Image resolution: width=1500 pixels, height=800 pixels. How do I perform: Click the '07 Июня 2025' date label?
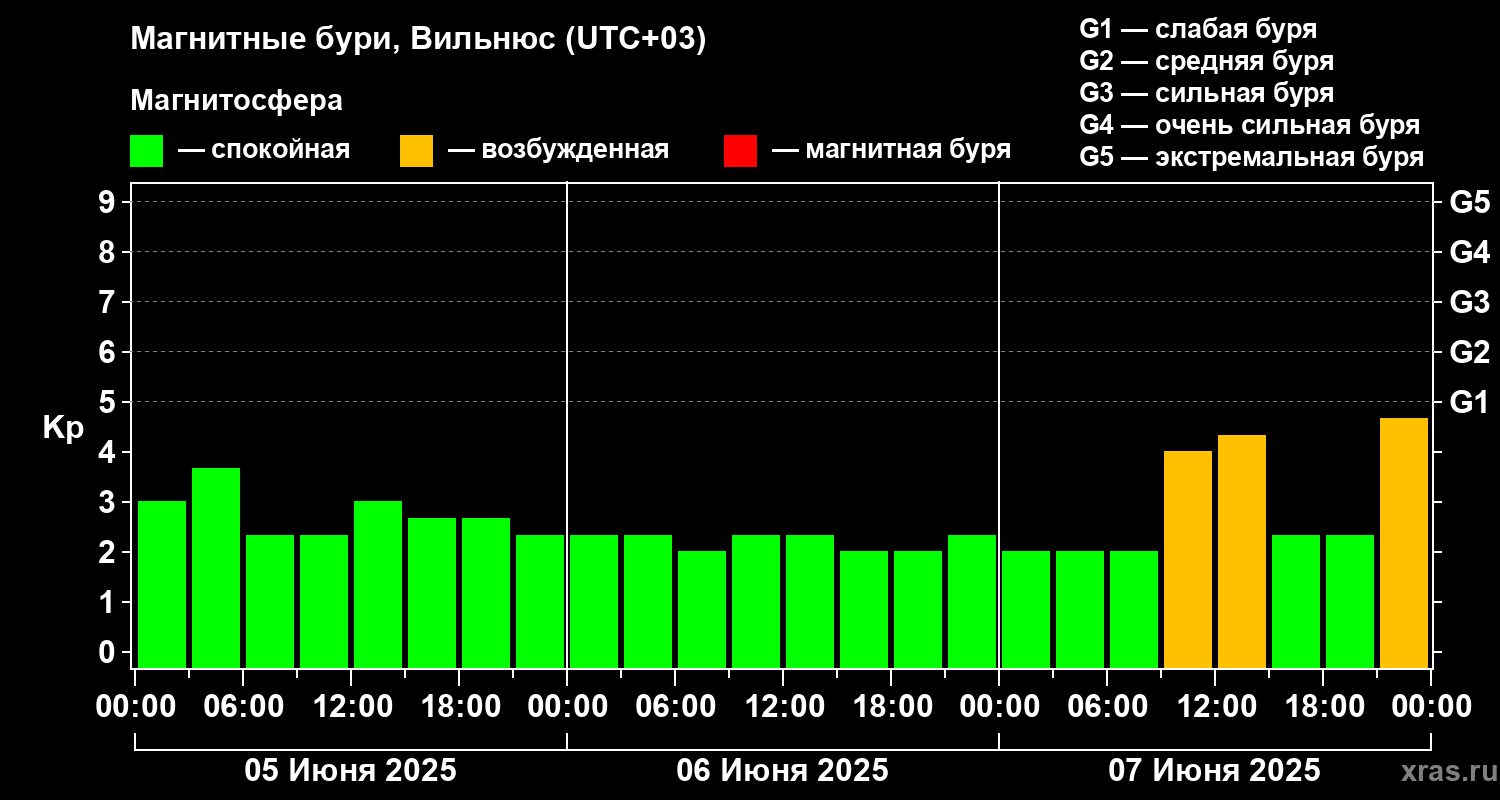(x=1215, y=771)
